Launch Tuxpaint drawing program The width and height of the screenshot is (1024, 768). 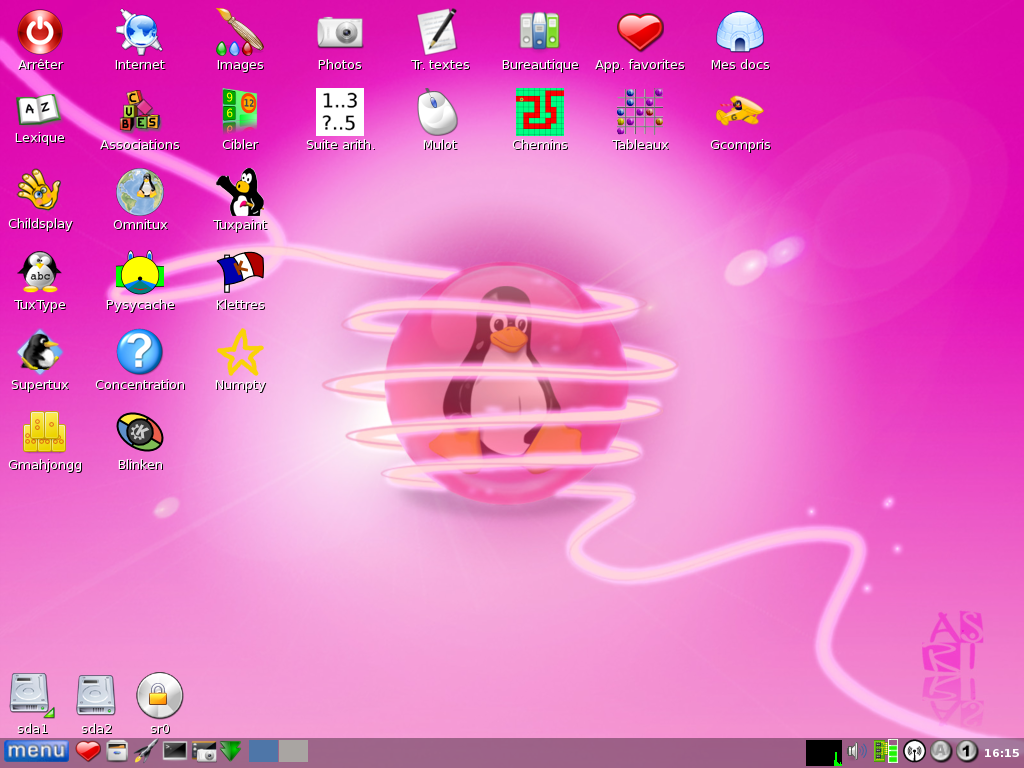point(240,192)
